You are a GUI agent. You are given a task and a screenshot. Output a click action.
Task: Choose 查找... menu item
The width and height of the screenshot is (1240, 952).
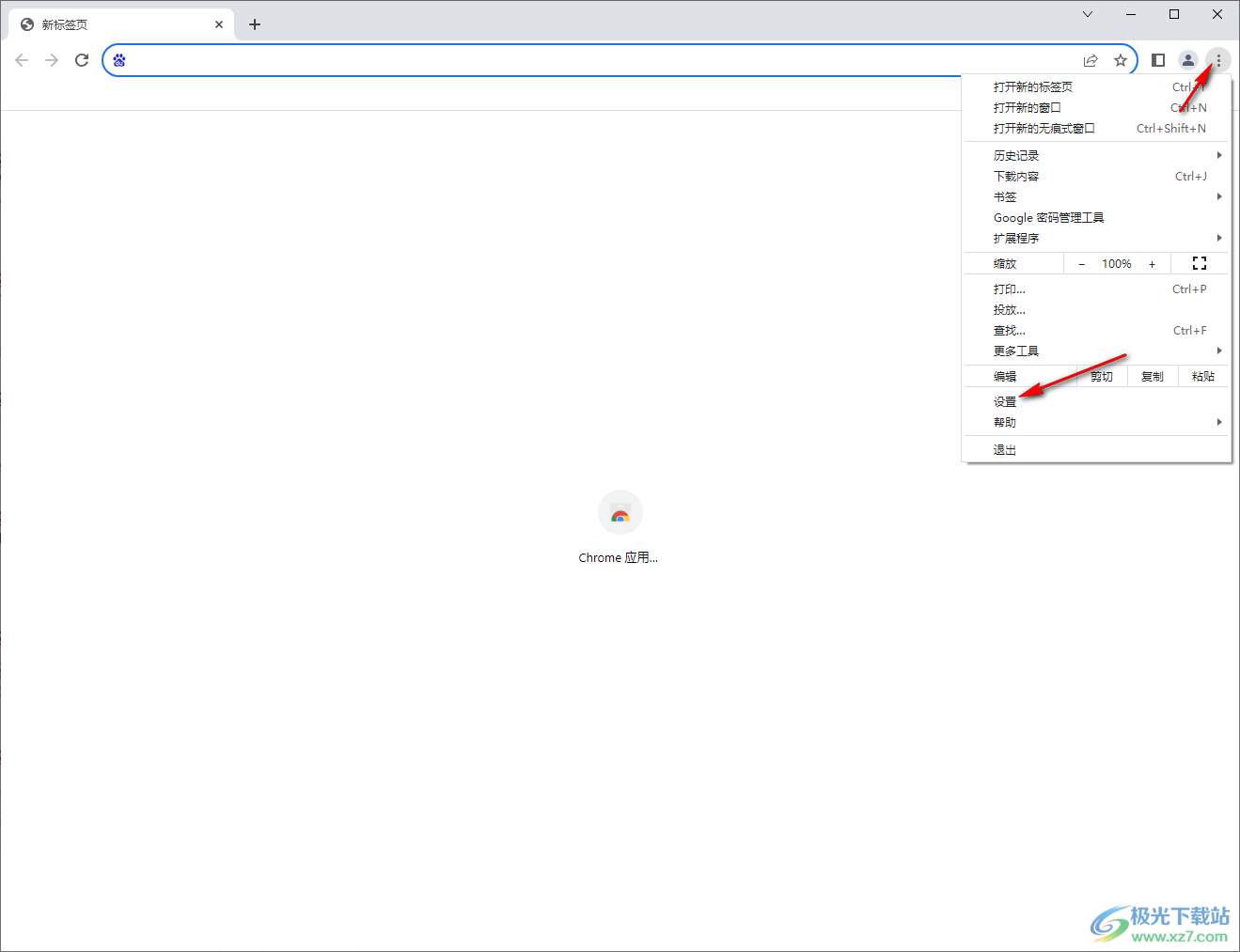1096,331
